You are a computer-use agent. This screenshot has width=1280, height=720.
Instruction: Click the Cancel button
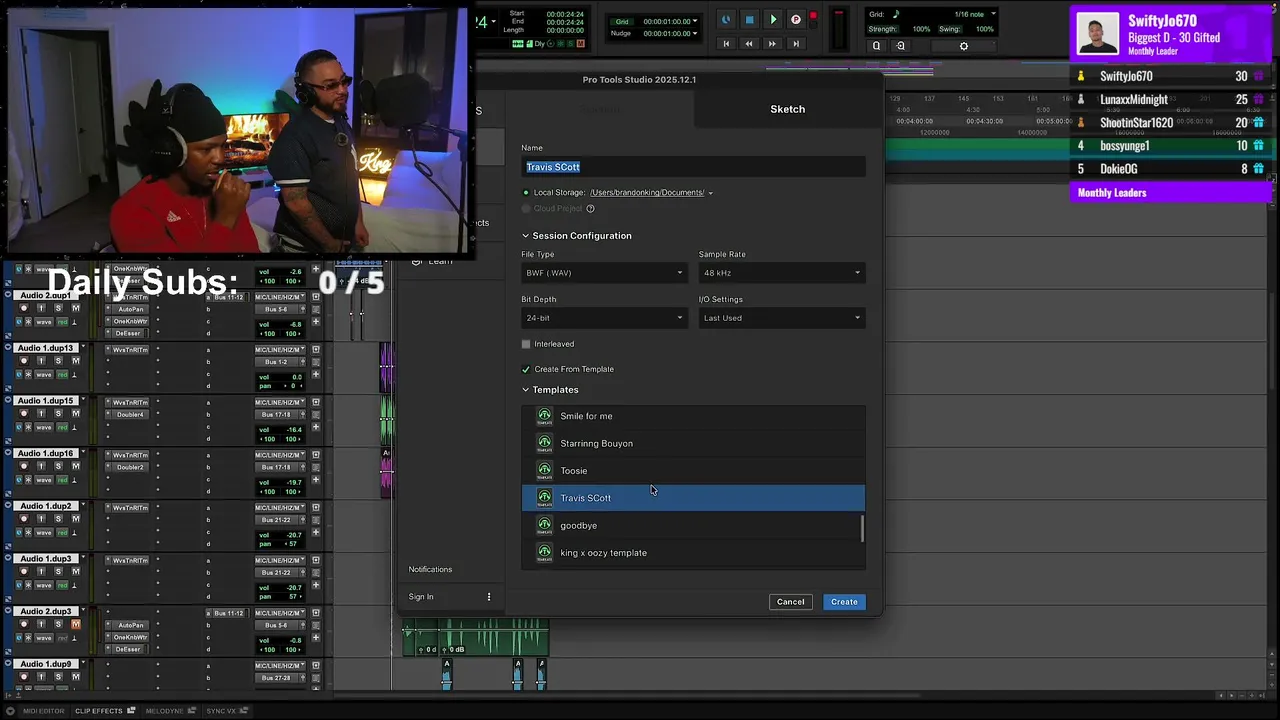[x=790, y=602]
